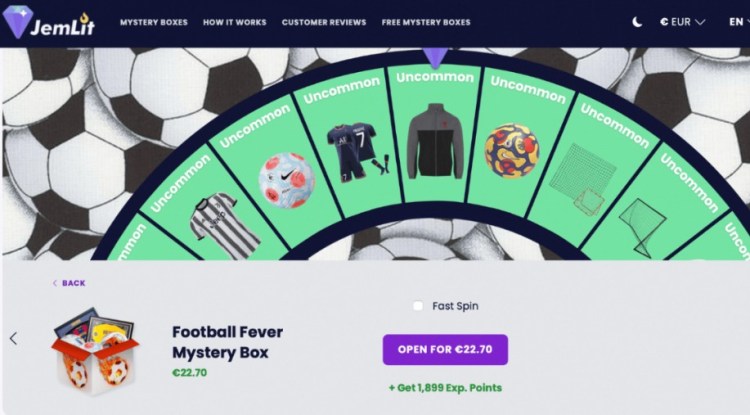
Task: Open the How It Works page
Action: tap(234, 22)
